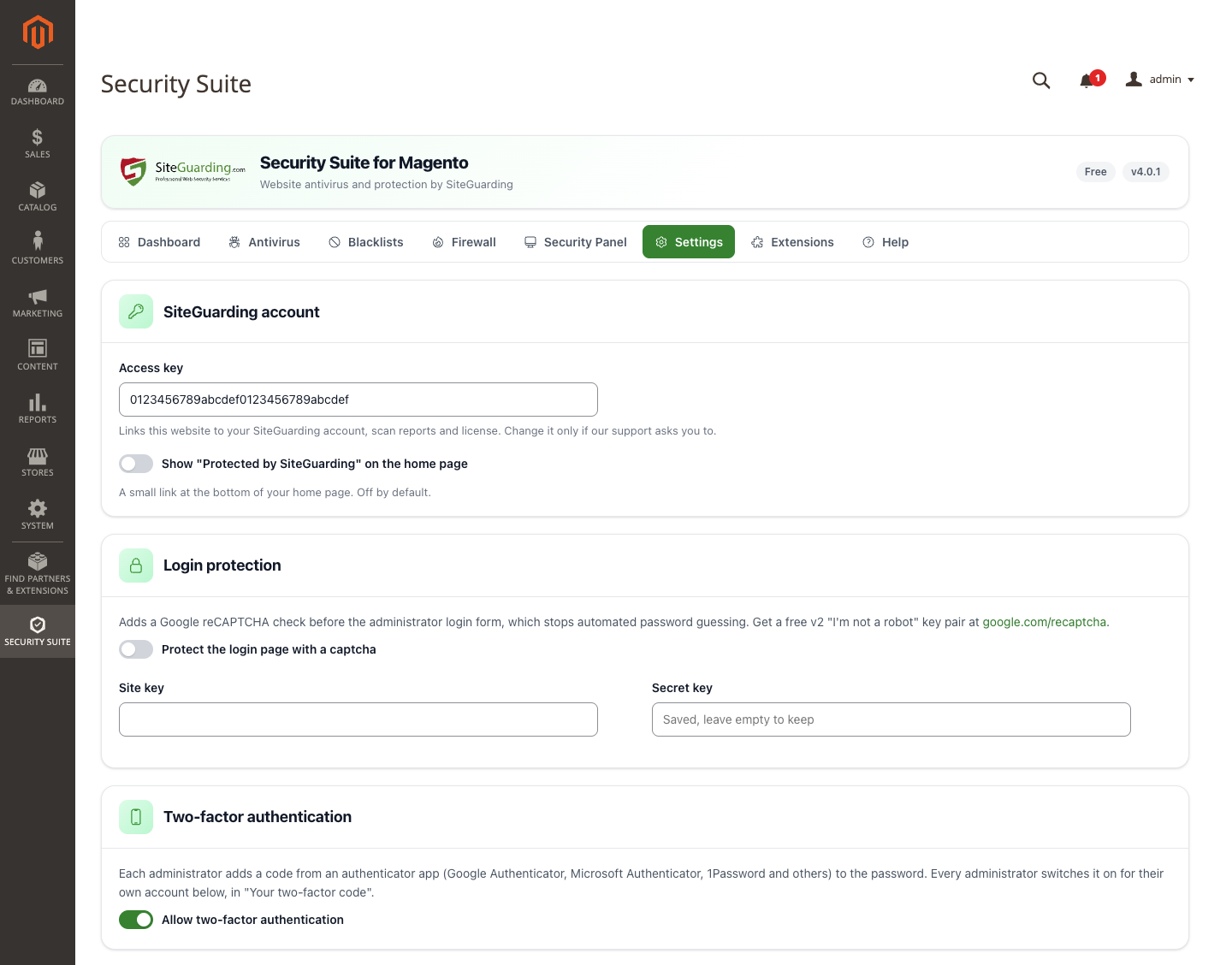This screenshot has width=1232, height=965.
Task: Switch to the Blacklists tab
Action: click(366, 242)
